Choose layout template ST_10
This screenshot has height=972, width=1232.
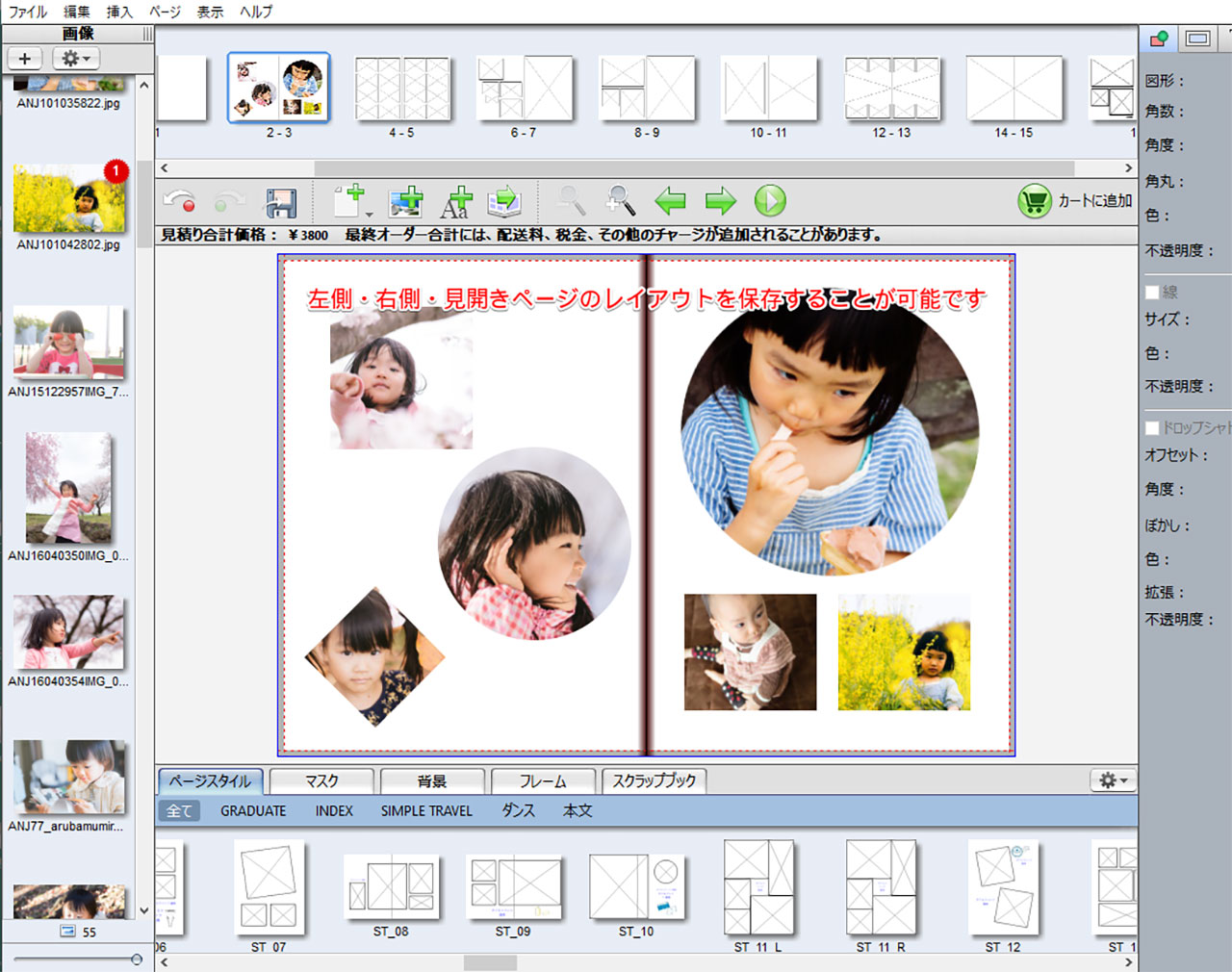(x=636, y=885)
